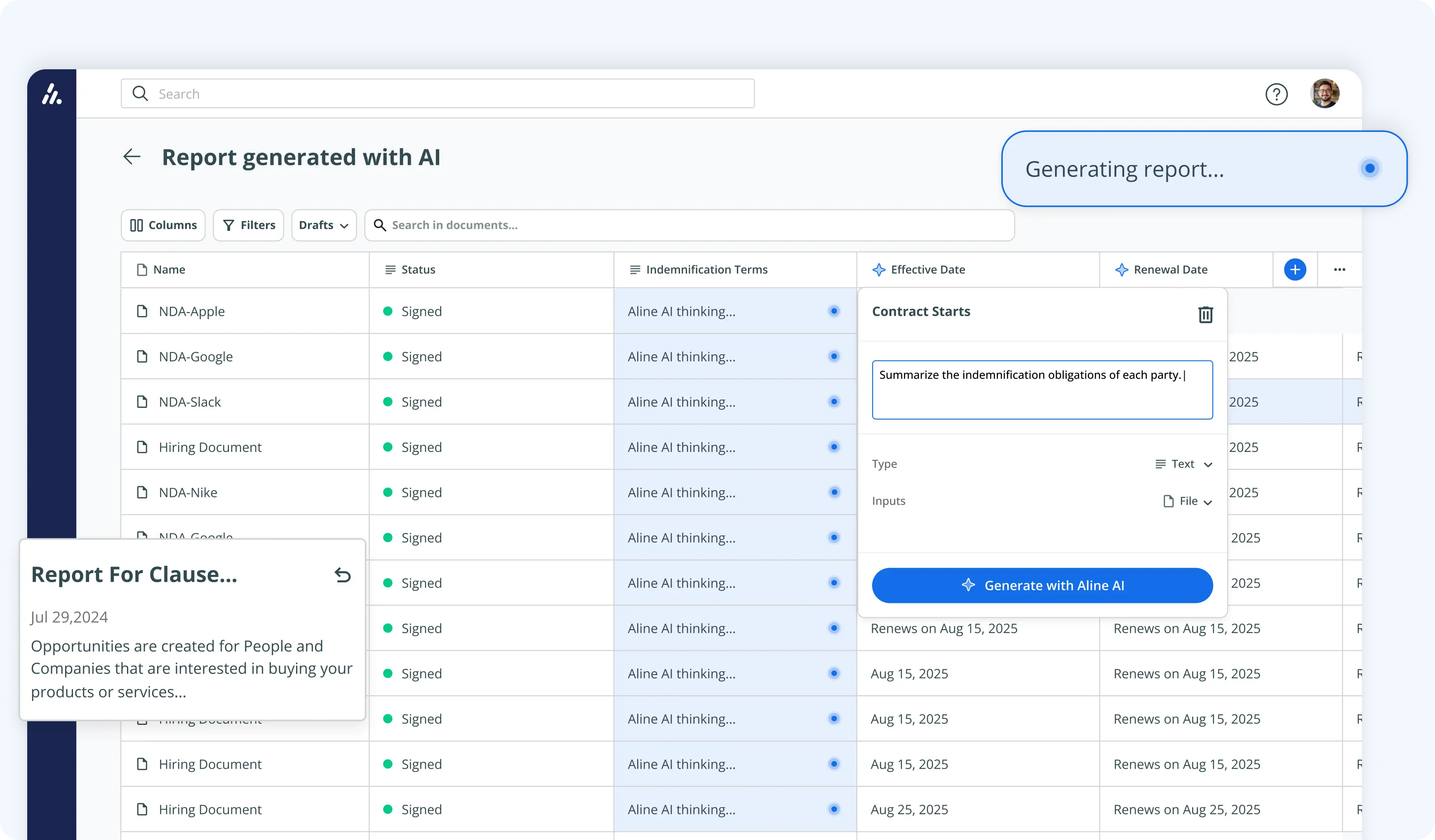This screenshot has height=840, width=1435.
Task: Open the three-dots more options menu
Action: tap(1339, 269)
